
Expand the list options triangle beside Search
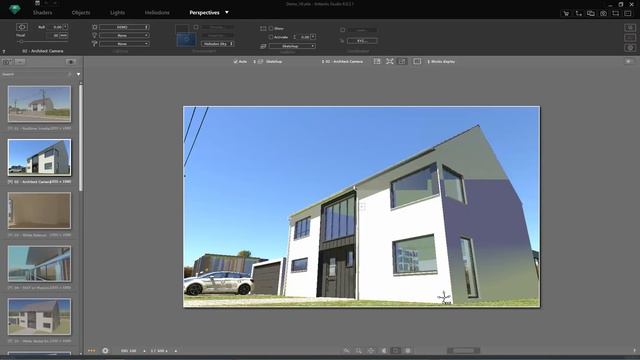[78, 74]
